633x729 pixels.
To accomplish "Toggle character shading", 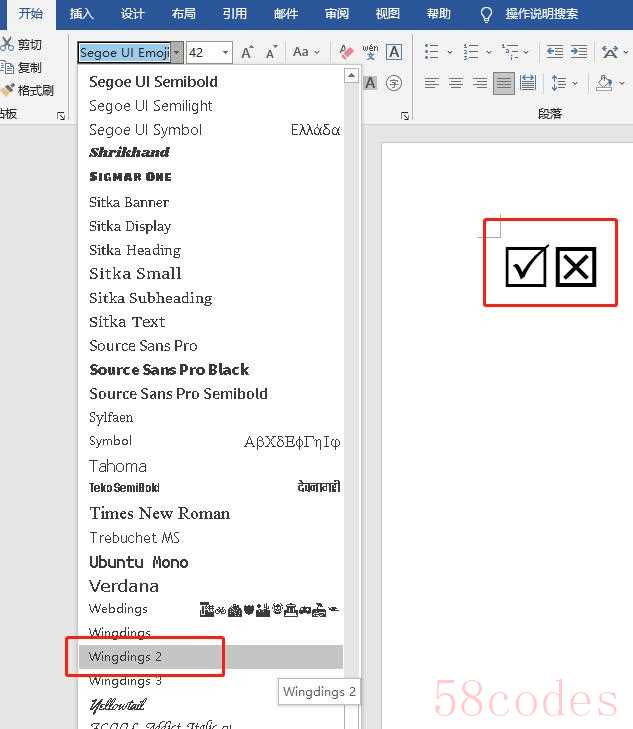I will (370, 83).
